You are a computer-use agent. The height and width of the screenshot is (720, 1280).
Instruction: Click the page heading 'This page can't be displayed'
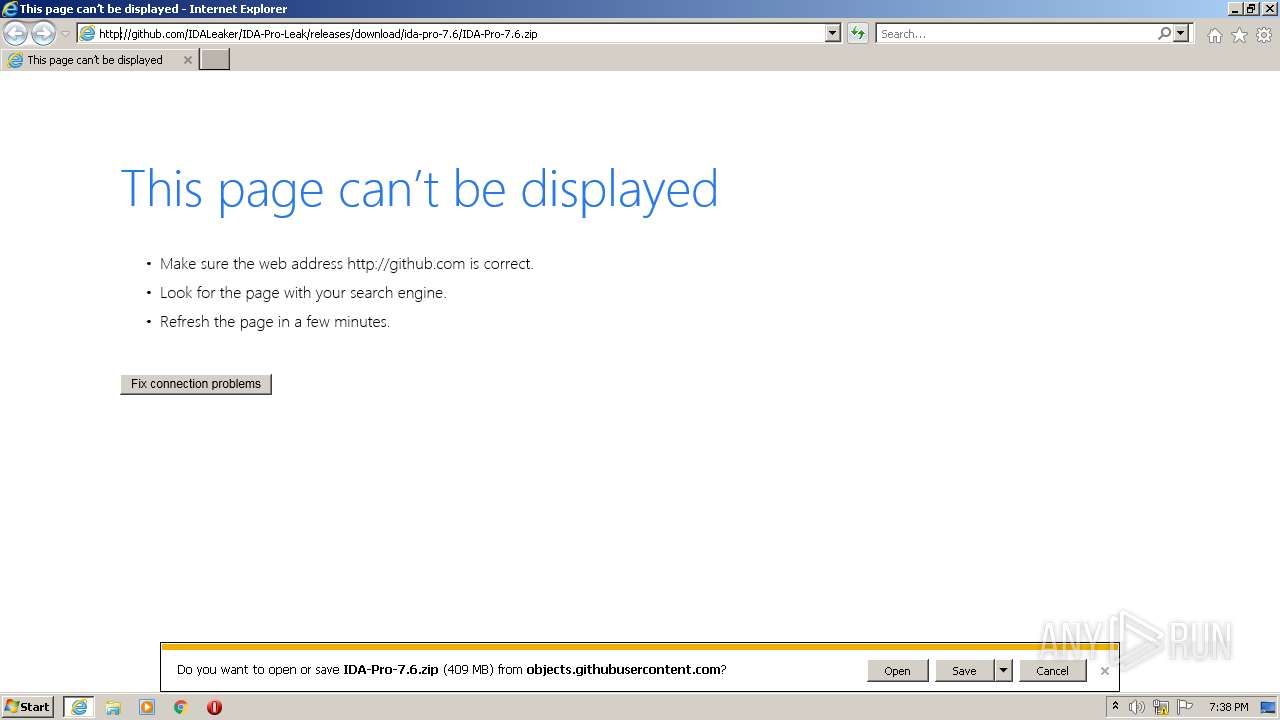pos(419,188)
